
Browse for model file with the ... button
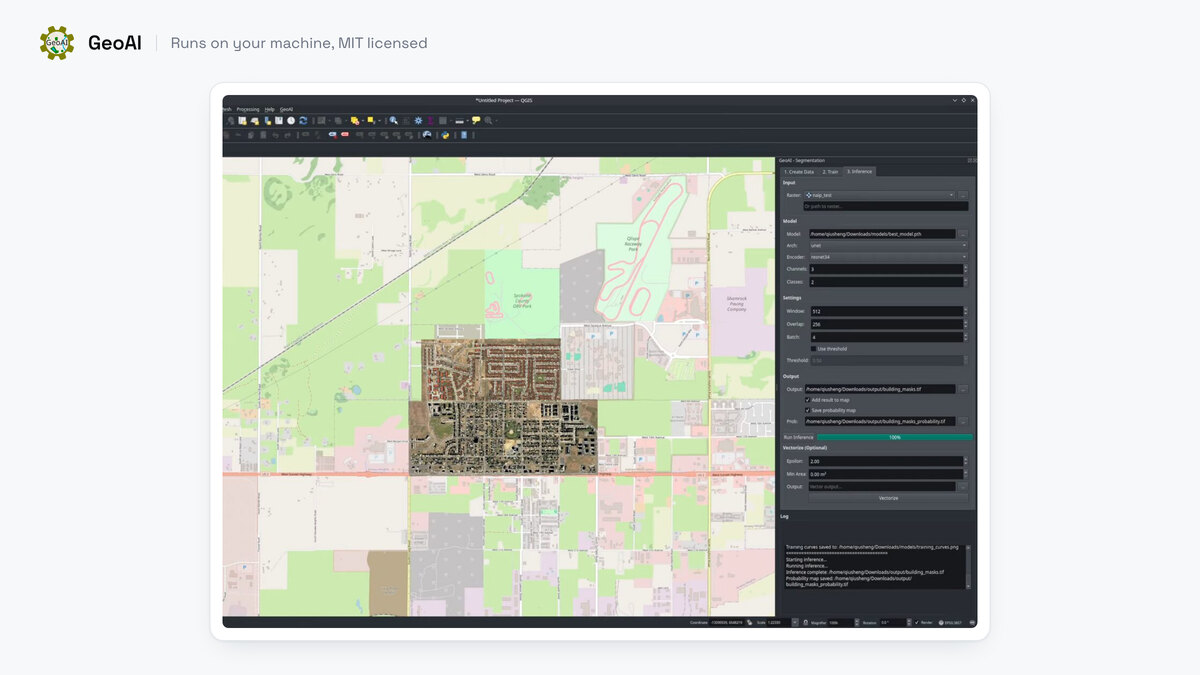[x=963, y=233]
